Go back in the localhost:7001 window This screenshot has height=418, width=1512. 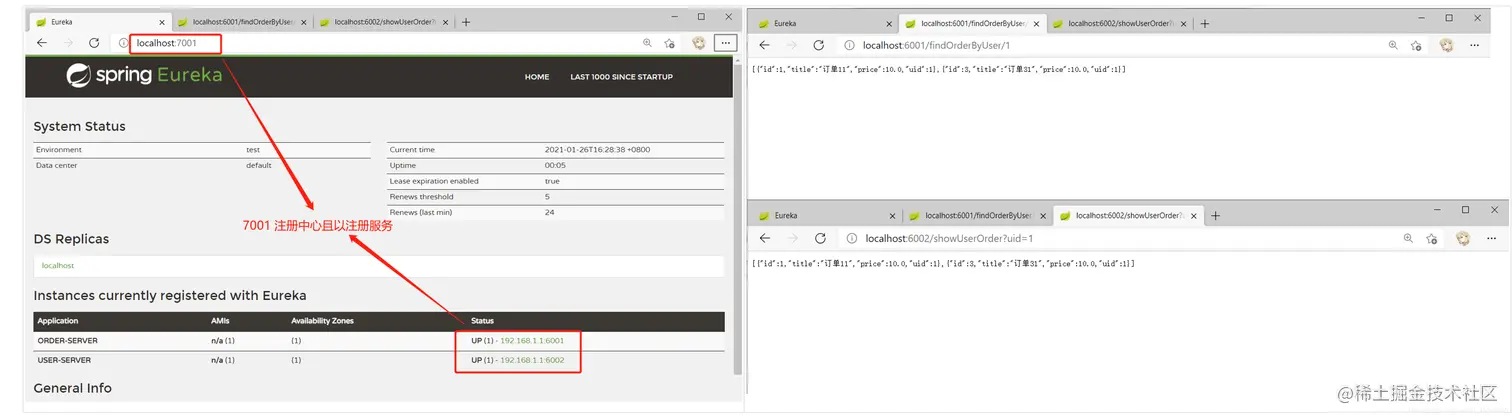tap(42, 43)
